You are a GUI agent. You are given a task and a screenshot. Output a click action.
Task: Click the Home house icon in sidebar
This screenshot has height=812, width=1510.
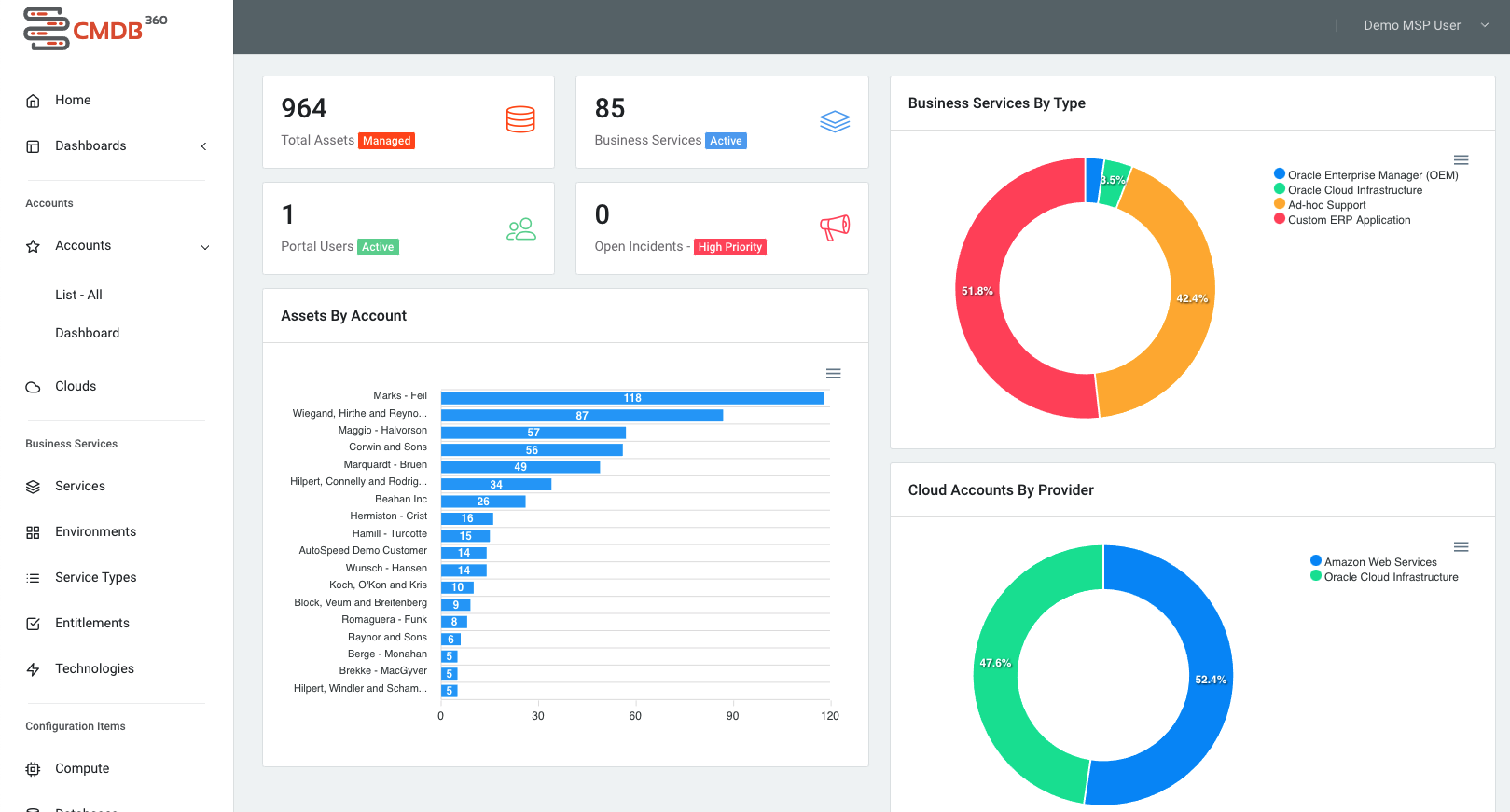point(33,101)
